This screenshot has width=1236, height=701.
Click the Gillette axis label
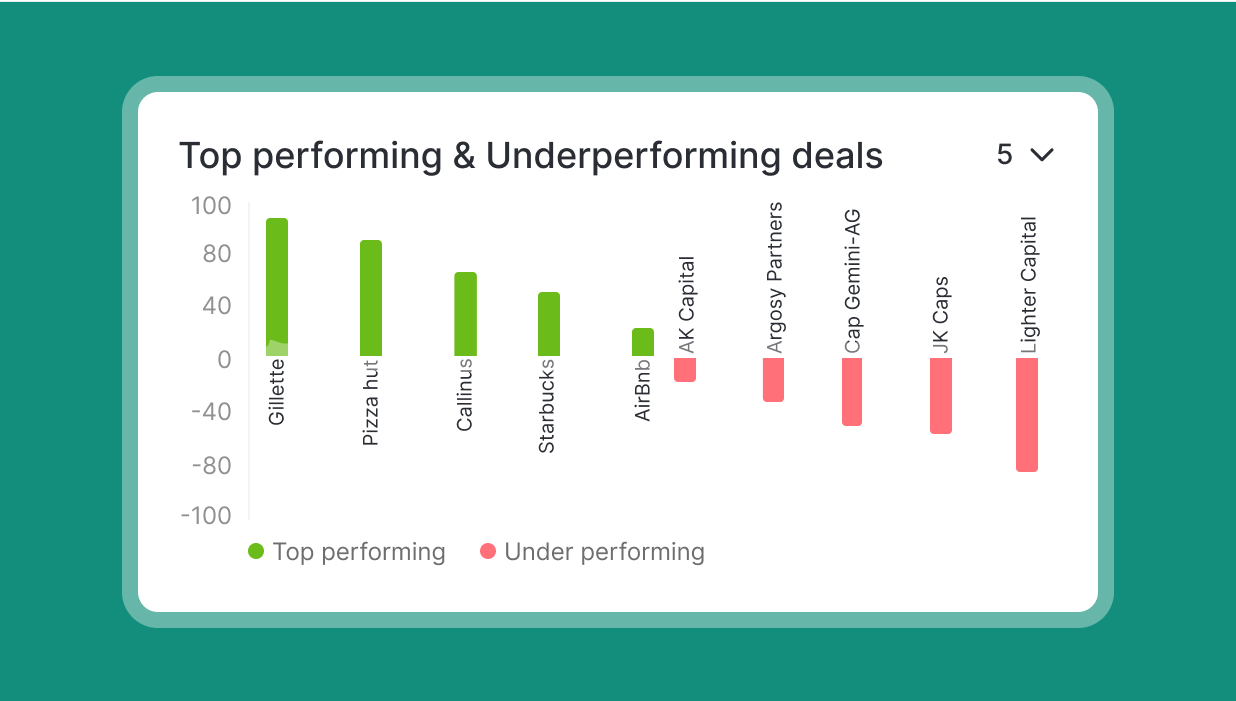[277, 393]
